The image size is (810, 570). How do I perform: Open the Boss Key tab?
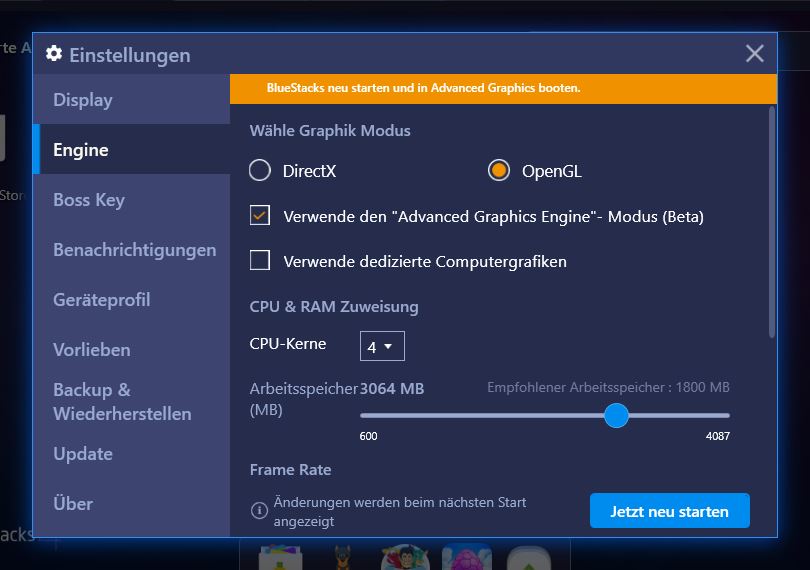(x=132, y=199)
